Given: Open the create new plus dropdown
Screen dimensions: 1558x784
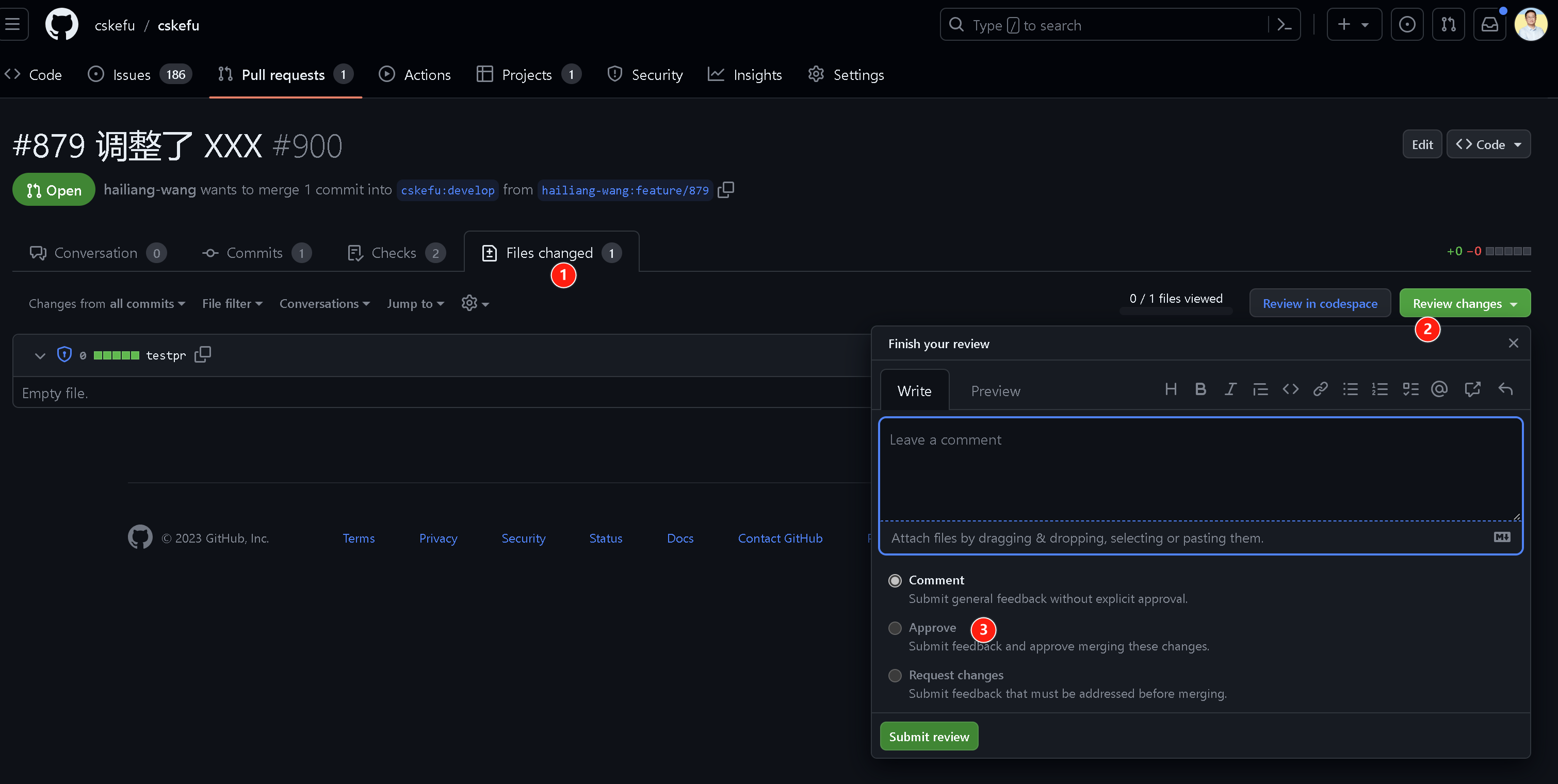Looking at the screenshot, I should click(1354, 24).
